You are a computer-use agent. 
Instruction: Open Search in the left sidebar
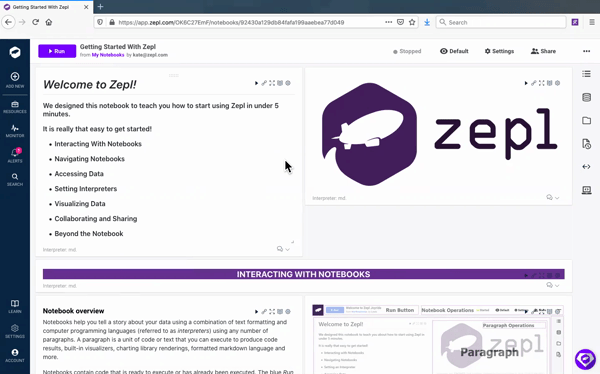tap(15, 180)
